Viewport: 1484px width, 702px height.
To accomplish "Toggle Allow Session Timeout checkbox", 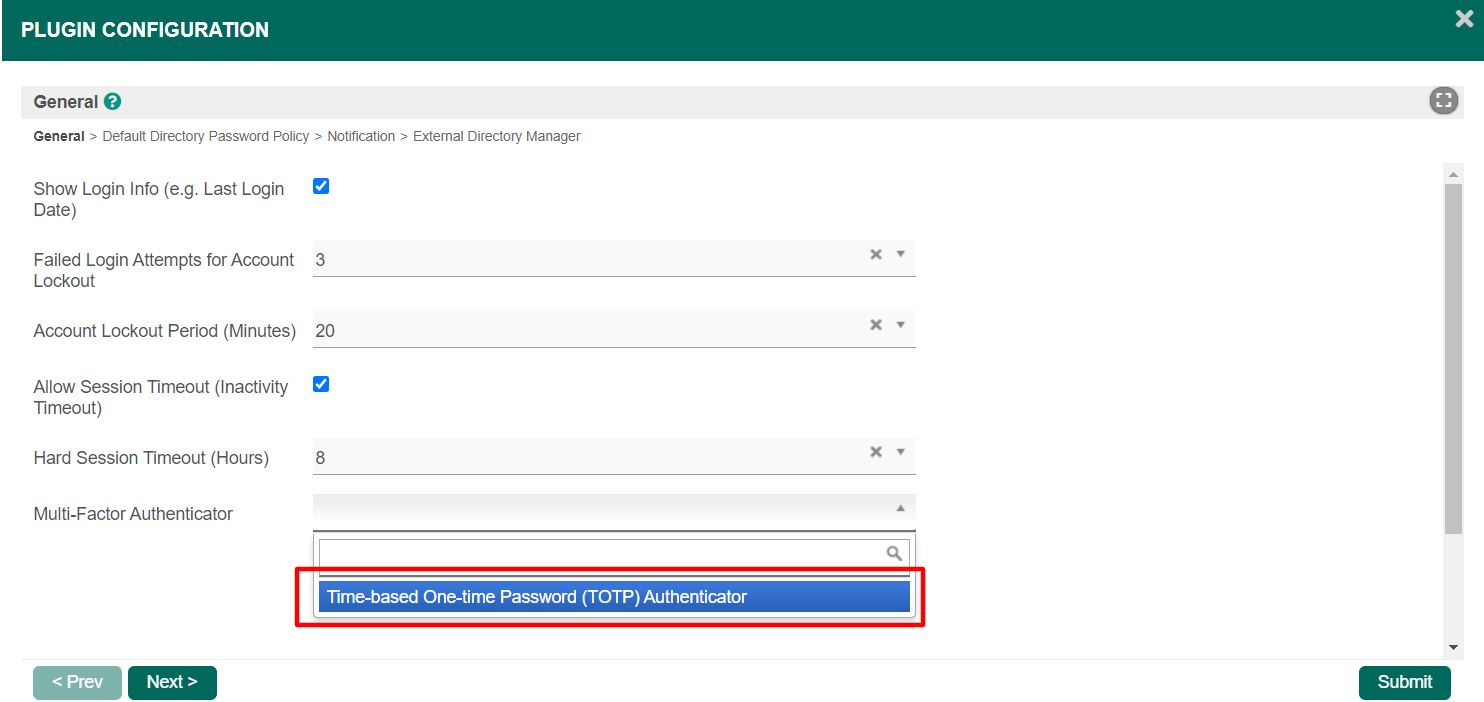I will click(x=321, y=385).
